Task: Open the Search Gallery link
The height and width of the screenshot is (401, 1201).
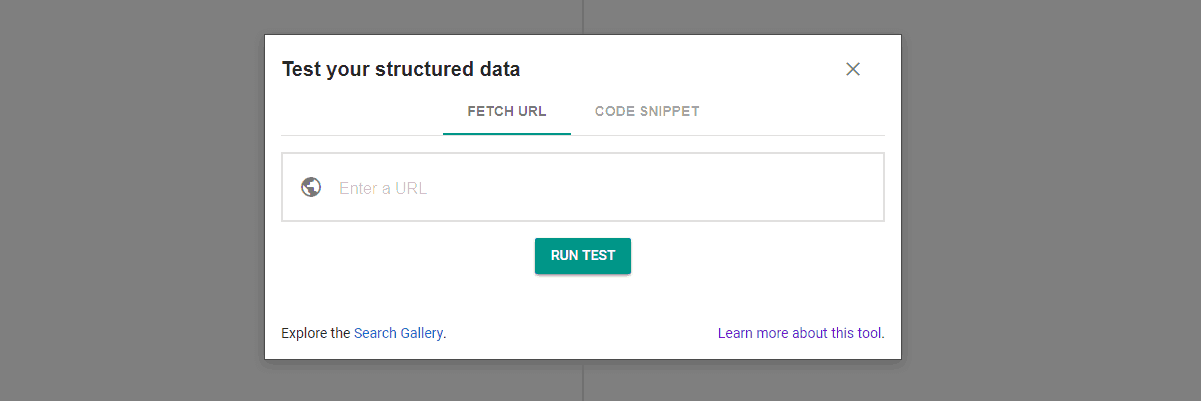Action: 398,333
